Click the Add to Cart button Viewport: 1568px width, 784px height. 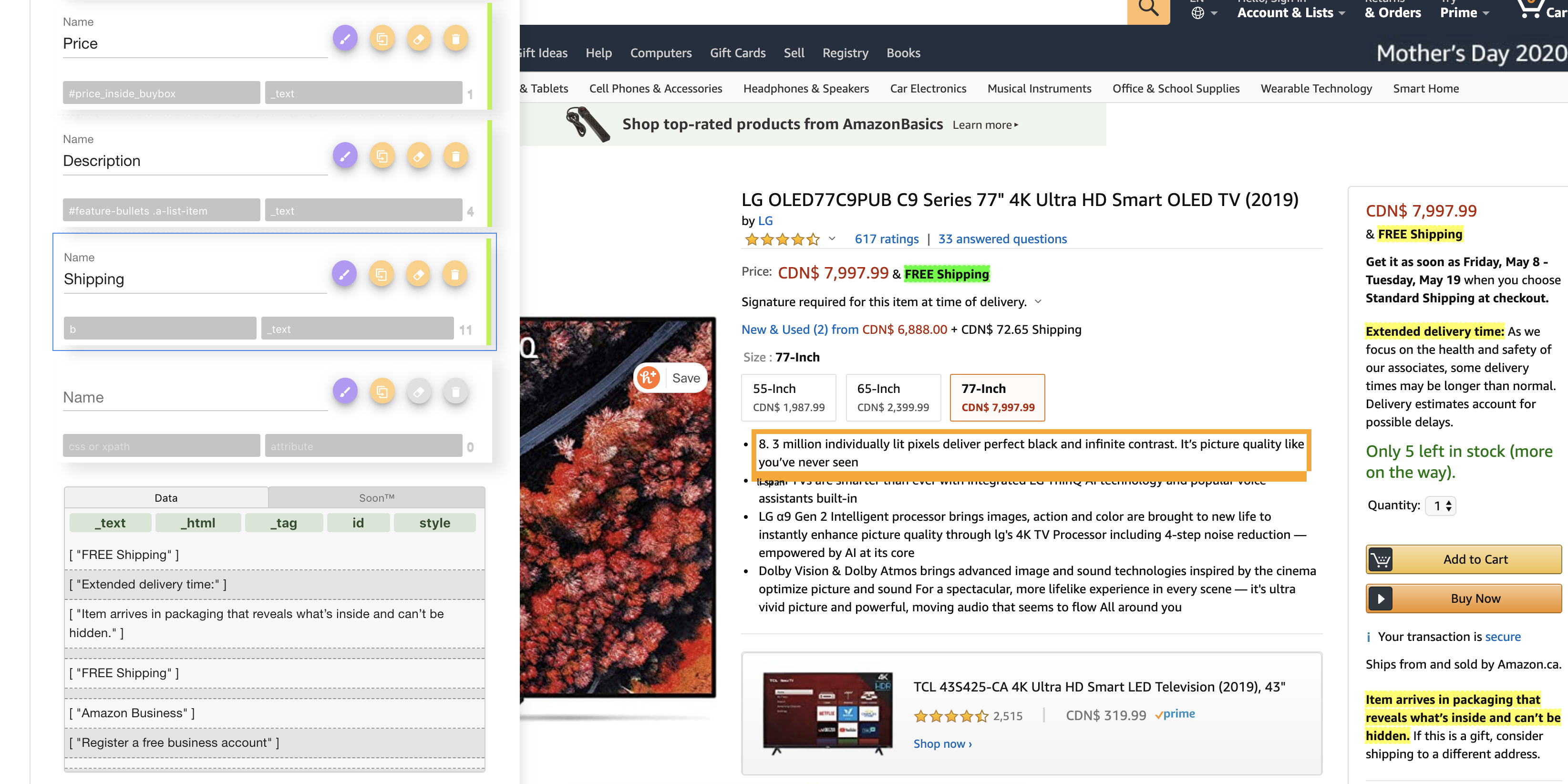click(1463, 559)
